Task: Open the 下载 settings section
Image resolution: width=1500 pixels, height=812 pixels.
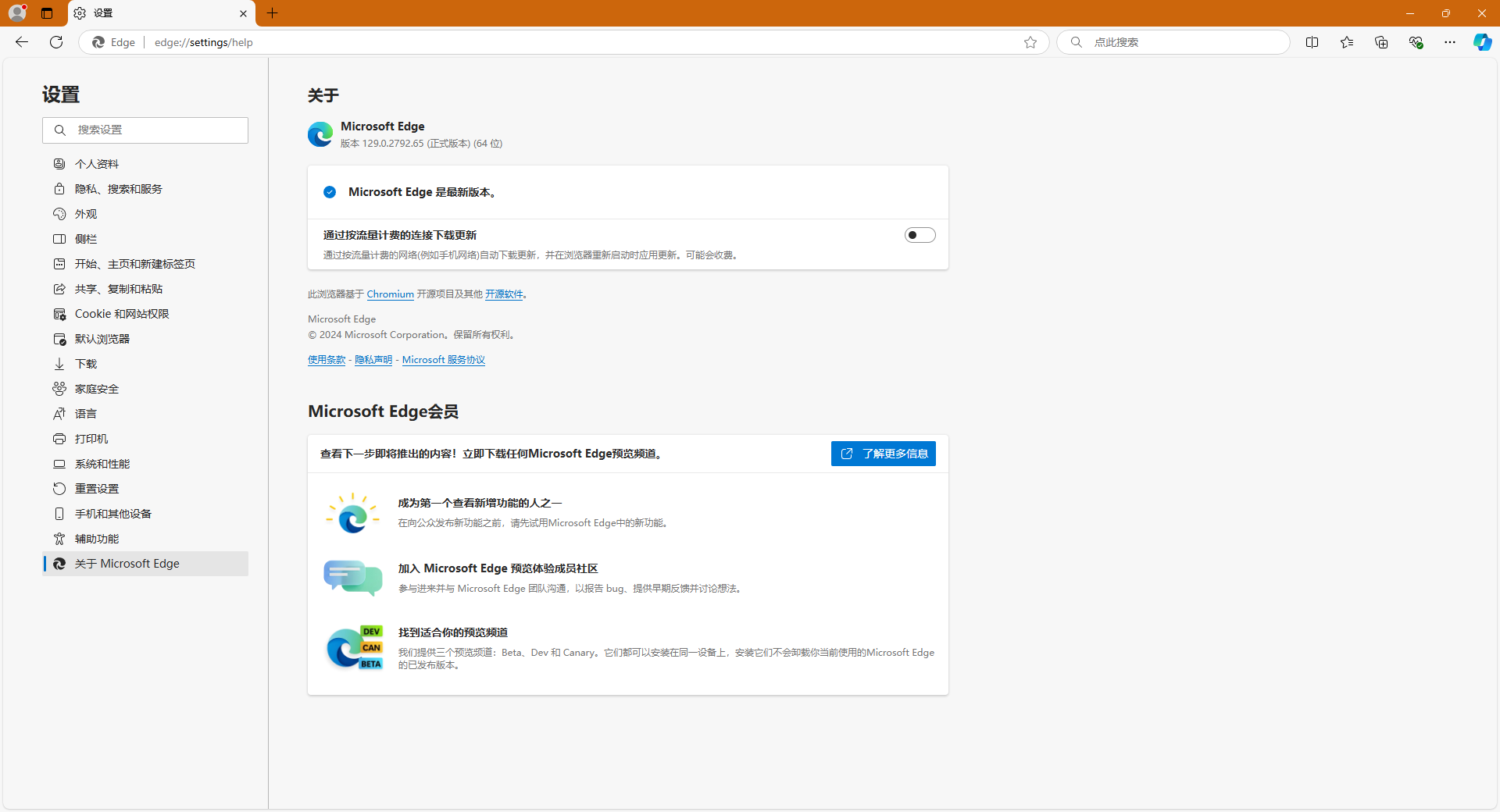Action: pos(145,364)
